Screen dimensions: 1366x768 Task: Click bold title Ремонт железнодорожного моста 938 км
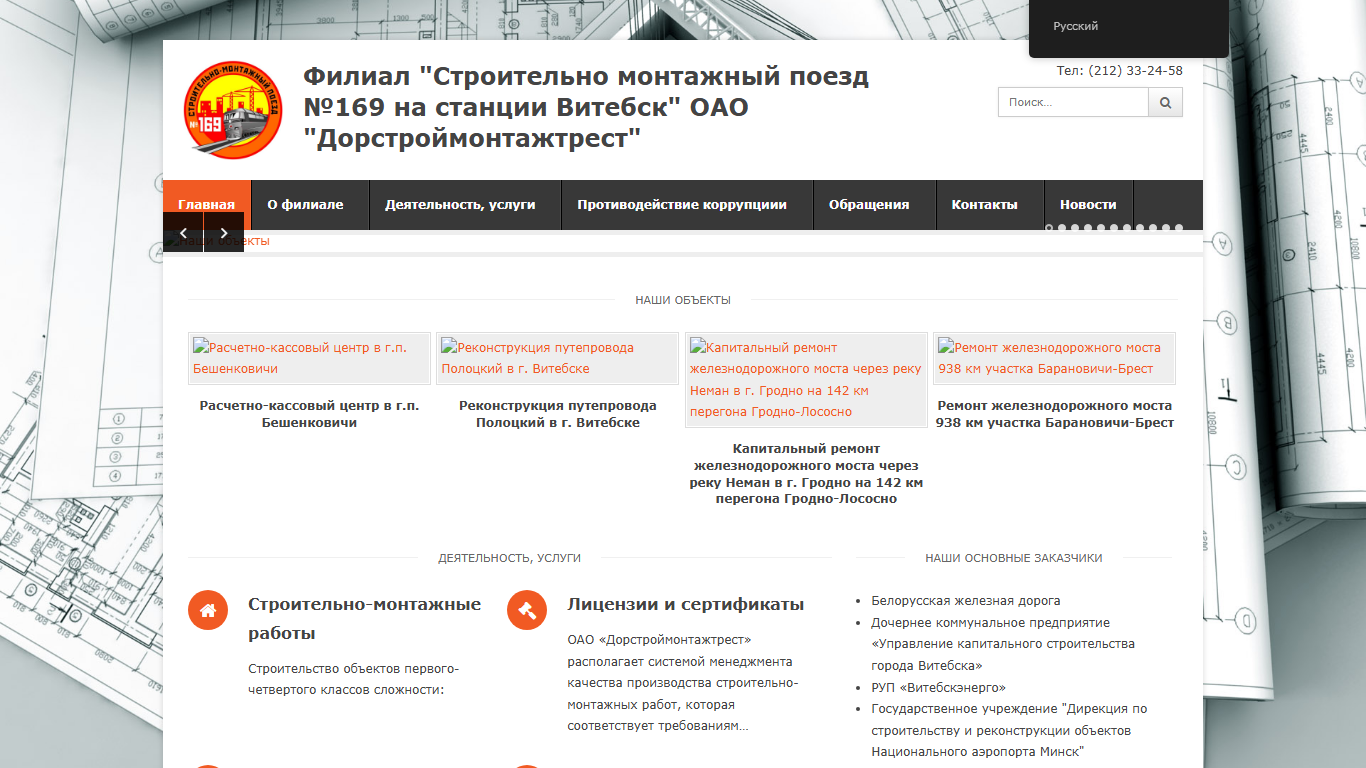(x=1054, y=414)
